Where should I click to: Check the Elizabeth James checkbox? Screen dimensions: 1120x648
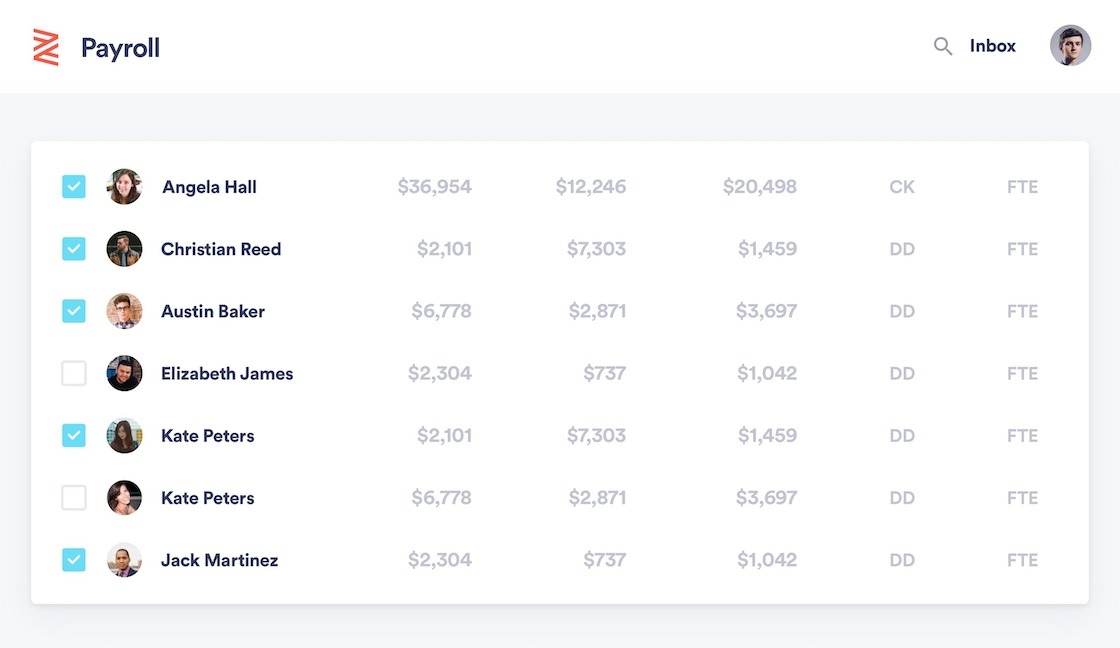(x=74, y=374)
